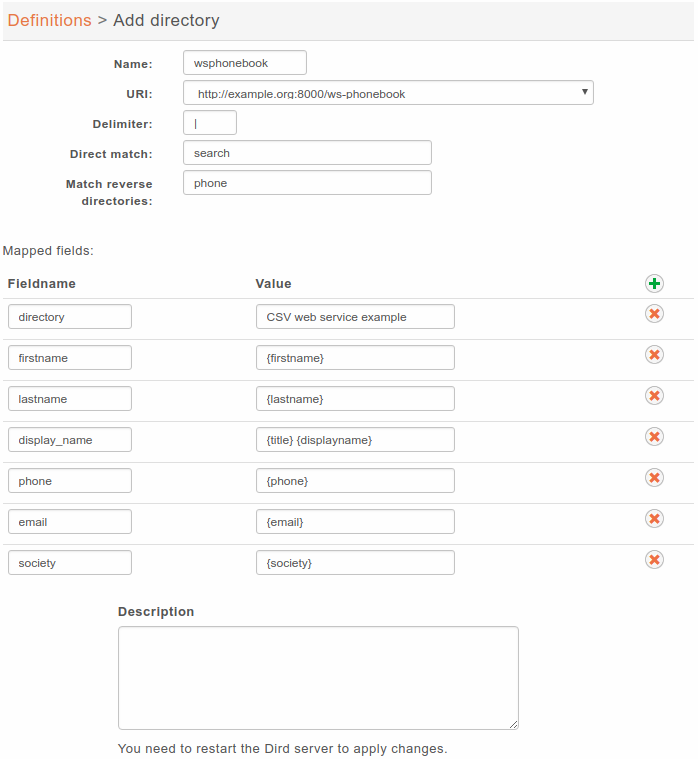Viewport: 698px width, 759px height.
Task: Click the Name label
Action: [x=133, y=64]
